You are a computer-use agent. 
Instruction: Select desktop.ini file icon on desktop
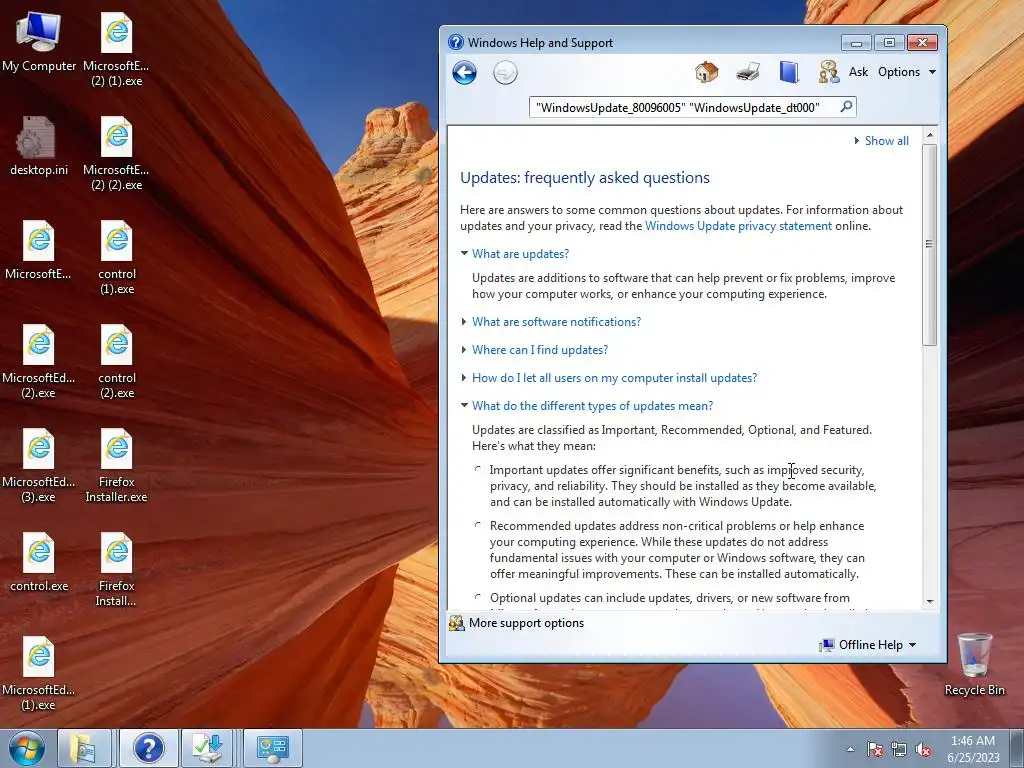(39, 146)
